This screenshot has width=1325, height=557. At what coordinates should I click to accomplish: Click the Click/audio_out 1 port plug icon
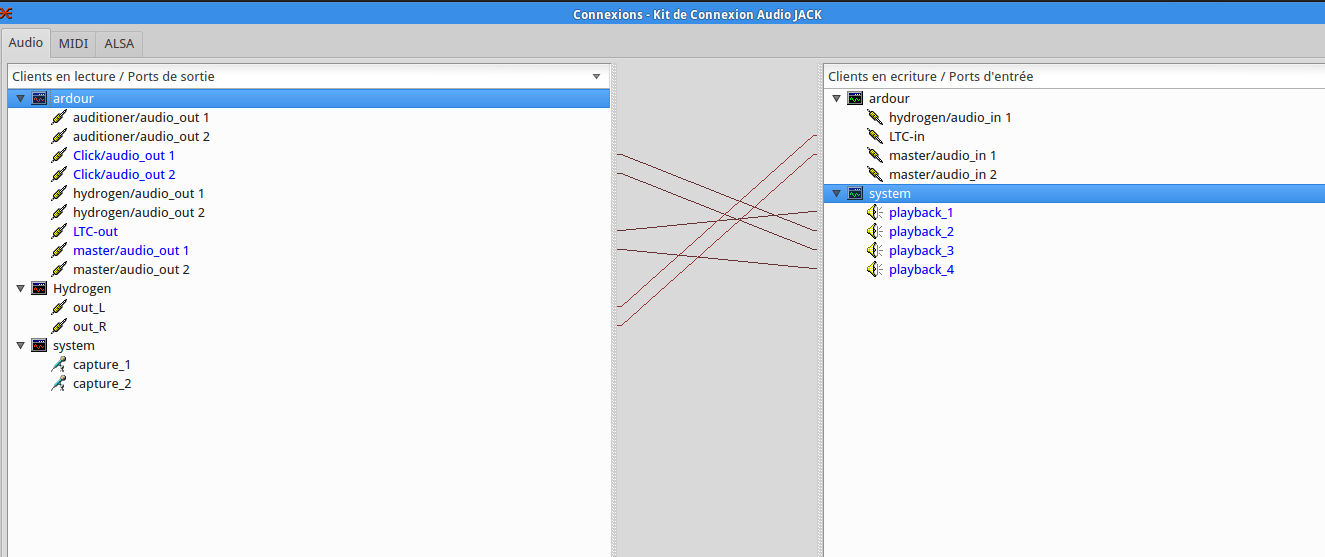[x=59, y=156]
